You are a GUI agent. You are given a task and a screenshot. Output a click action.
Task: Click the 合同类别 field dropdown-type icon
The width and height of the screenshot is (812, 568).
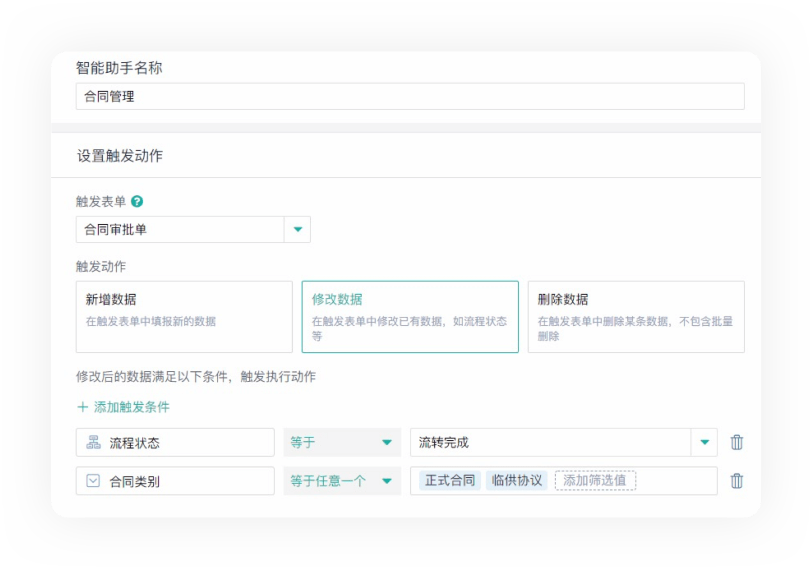coord(93,481)
